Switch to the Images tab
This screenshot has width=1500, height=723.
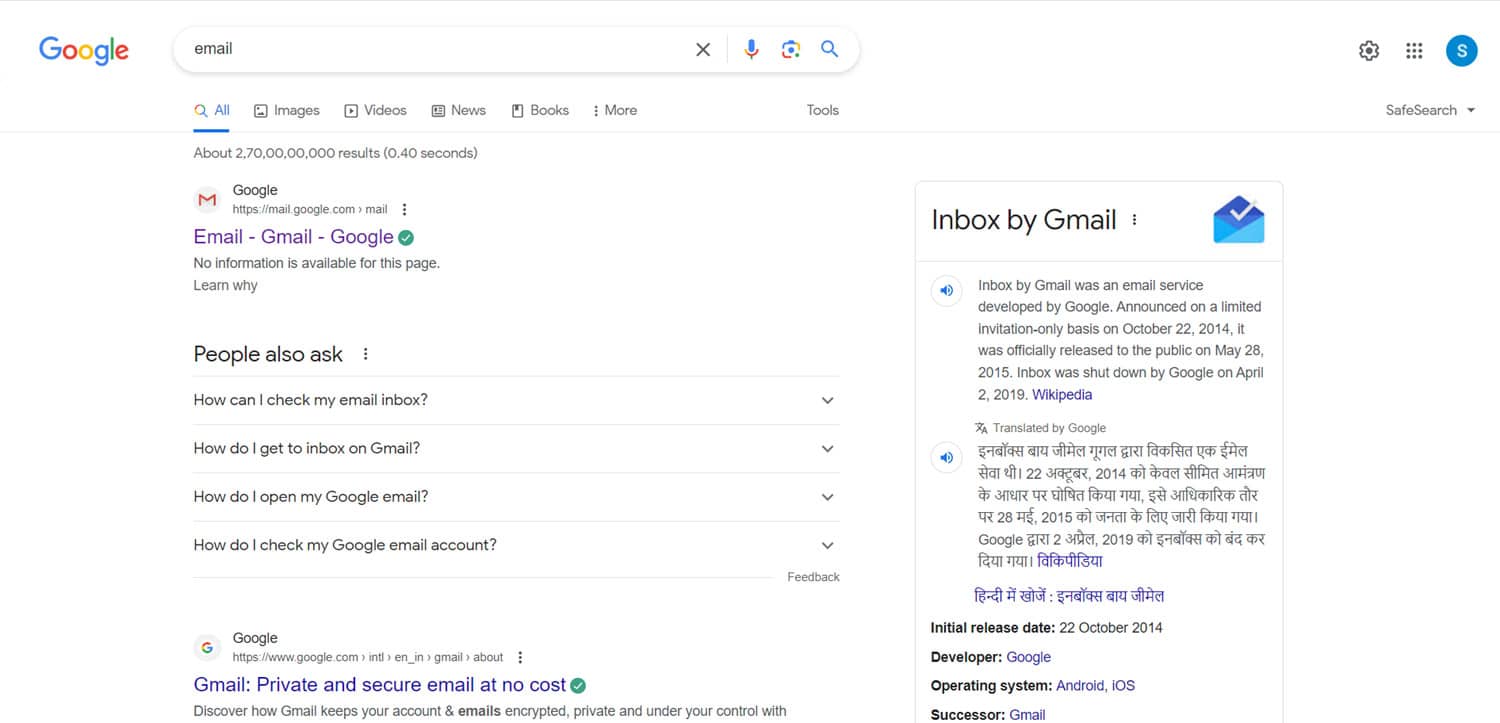point(287,111)
